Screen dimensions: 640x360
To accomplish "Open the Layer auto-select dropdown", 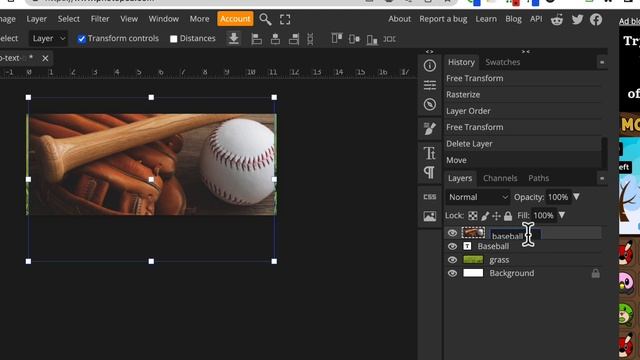I will tap(48, 39).
